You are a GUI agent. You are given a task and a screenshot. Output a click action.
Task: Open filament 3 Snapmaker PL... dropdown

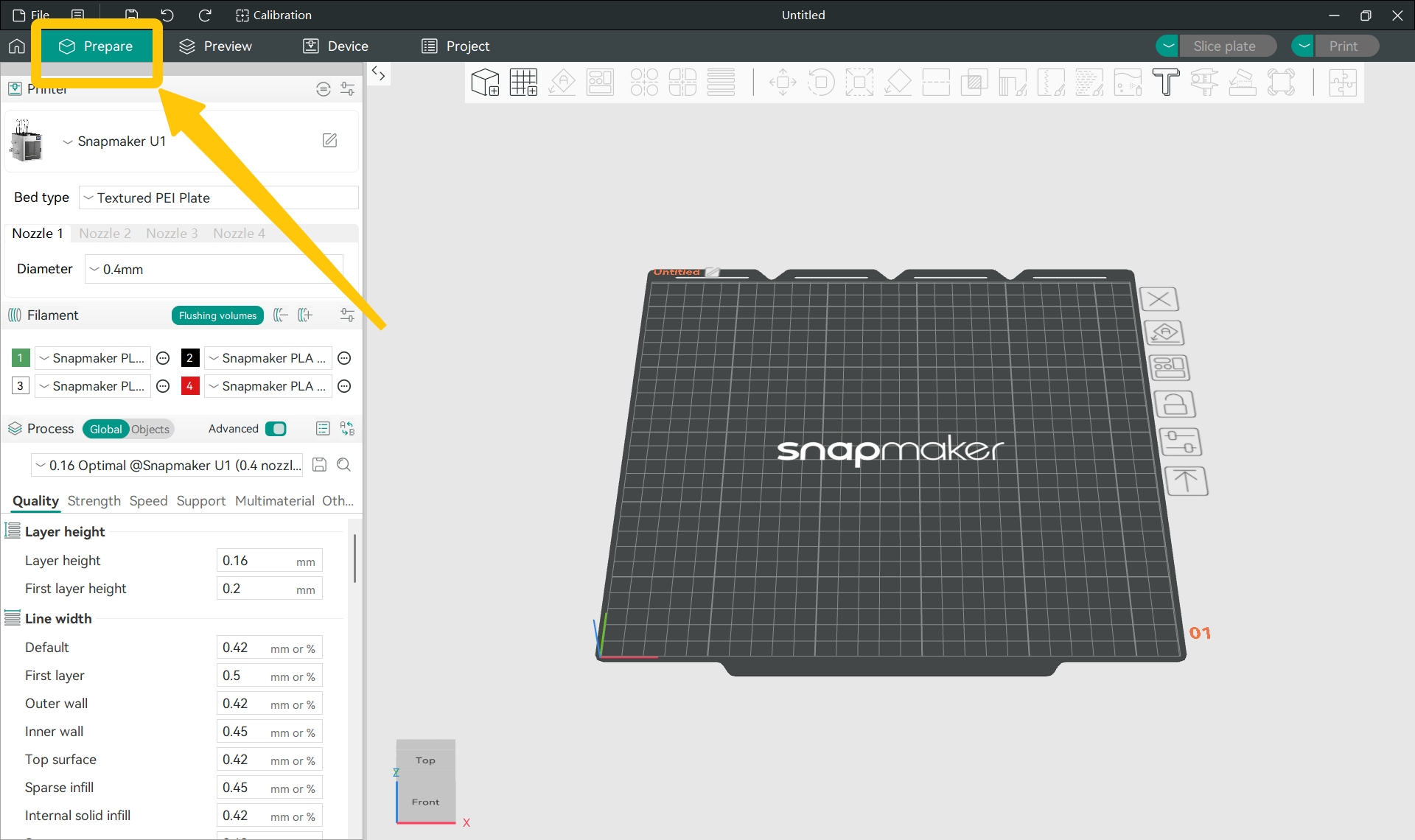[93, 386]
